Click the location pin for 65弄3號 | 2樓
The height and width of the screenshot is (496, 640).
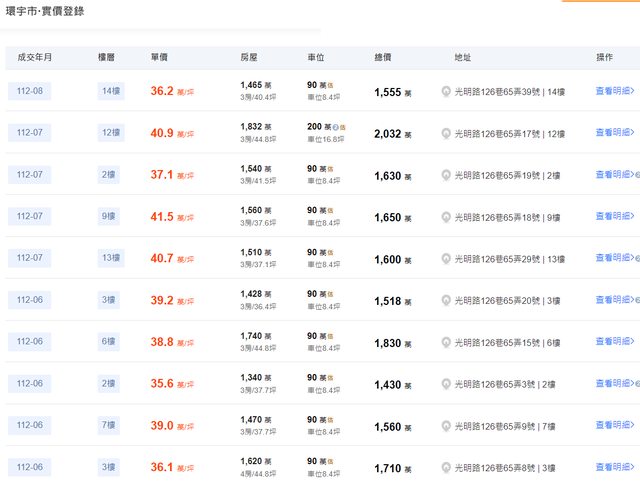coord(446,384)
